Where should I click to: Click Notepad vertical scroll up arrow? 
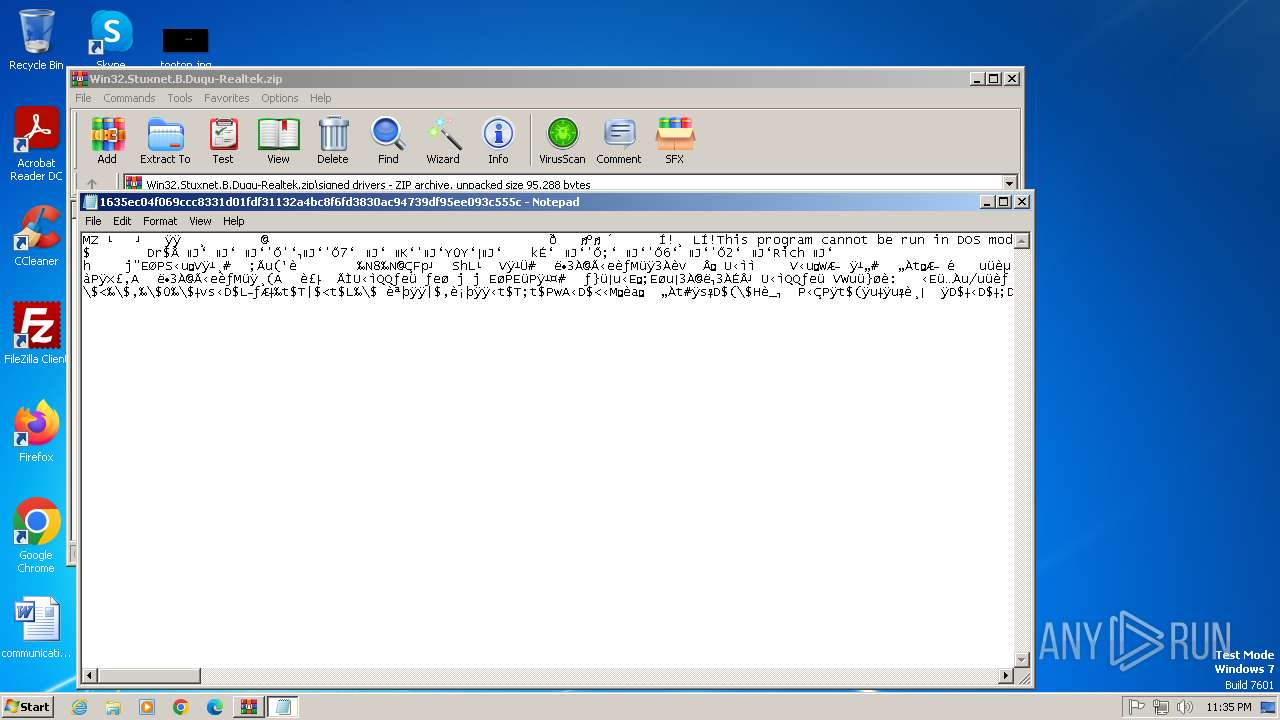1022,240
